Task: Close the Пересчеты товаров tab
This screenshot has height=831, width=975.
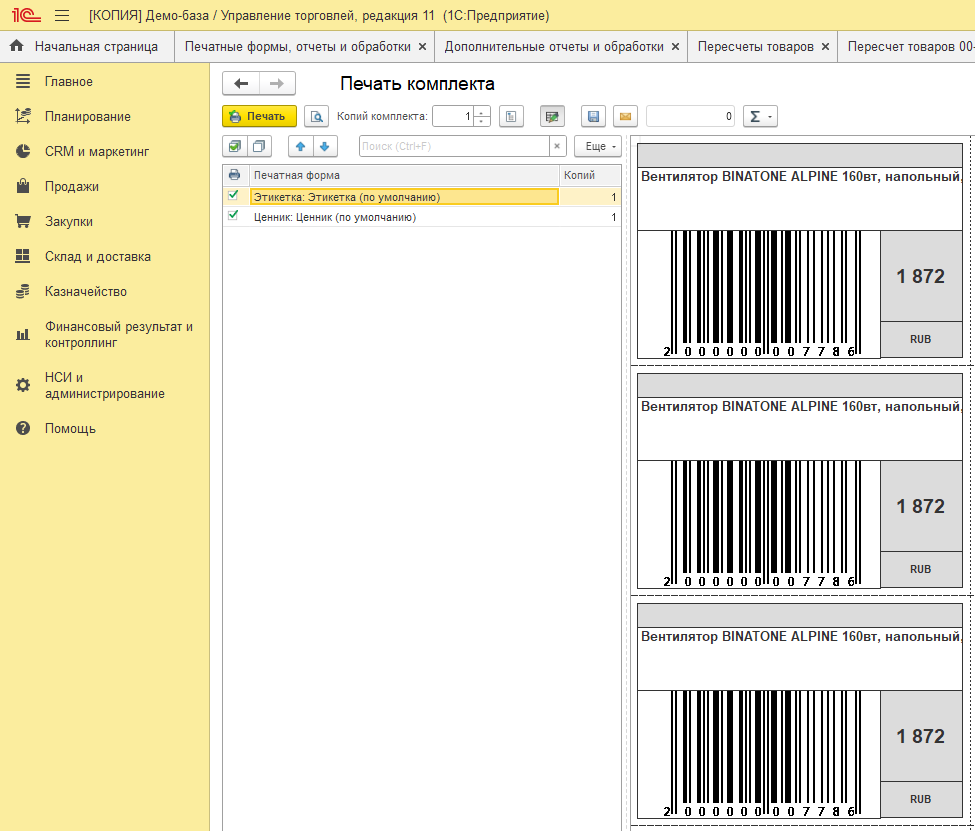Action: tap(825, 47)
